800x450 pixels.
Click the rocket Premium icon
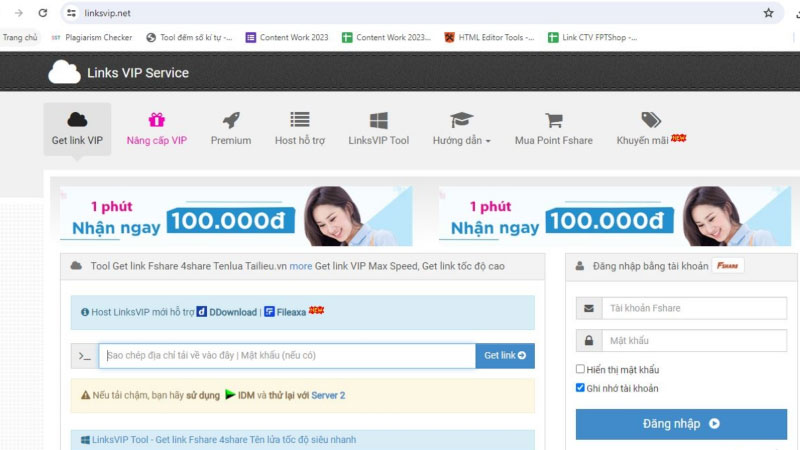click(x=231, y=120)
